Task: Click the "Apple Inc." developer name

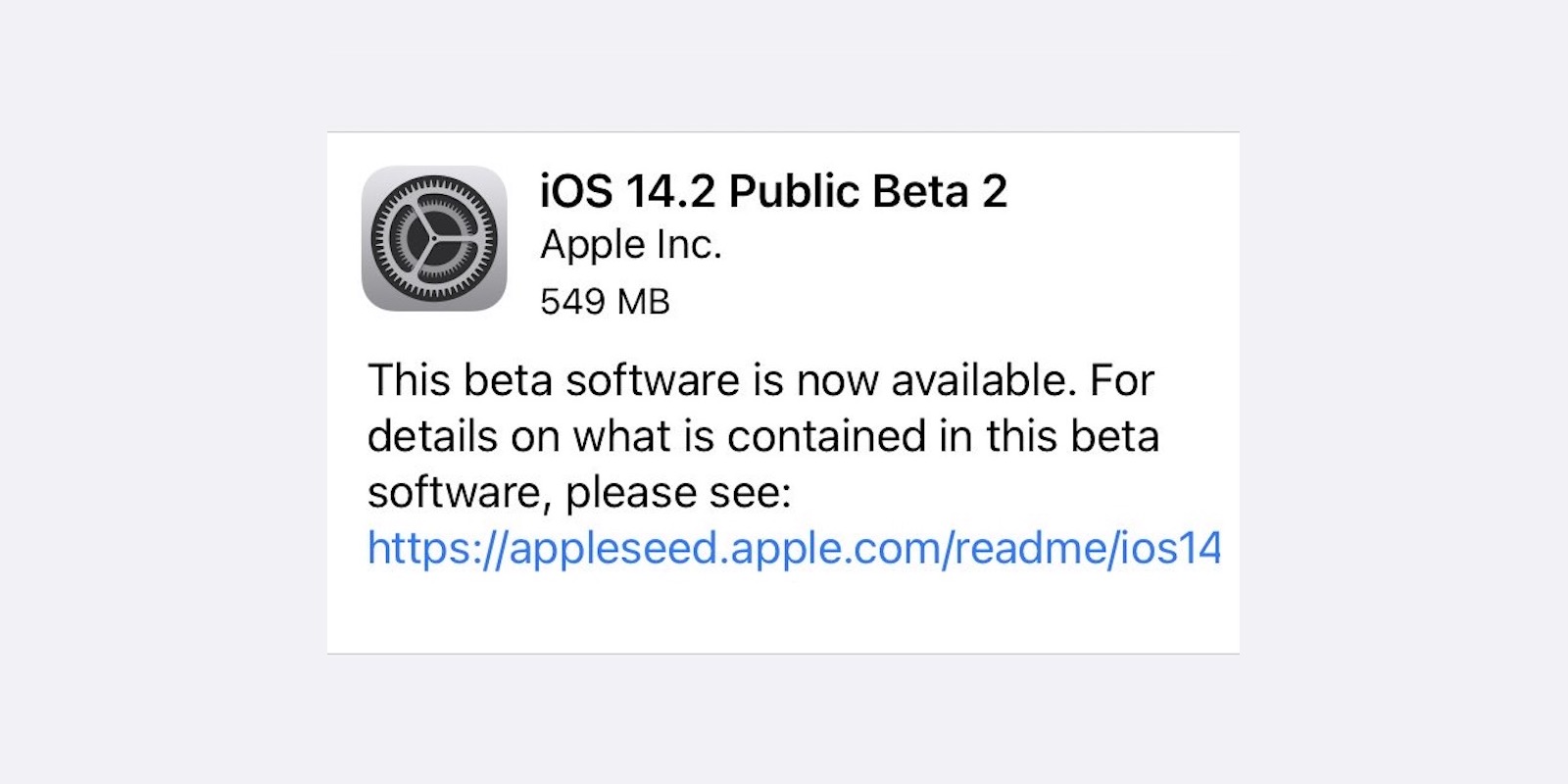Action: [x=631, y=245]
